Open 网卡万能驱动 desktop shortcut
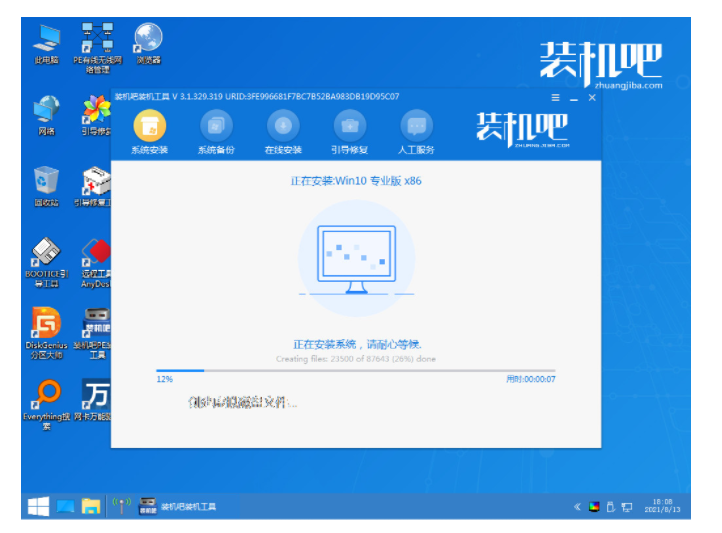This screenshot has width=722, height=533. (x=94, y=400)
